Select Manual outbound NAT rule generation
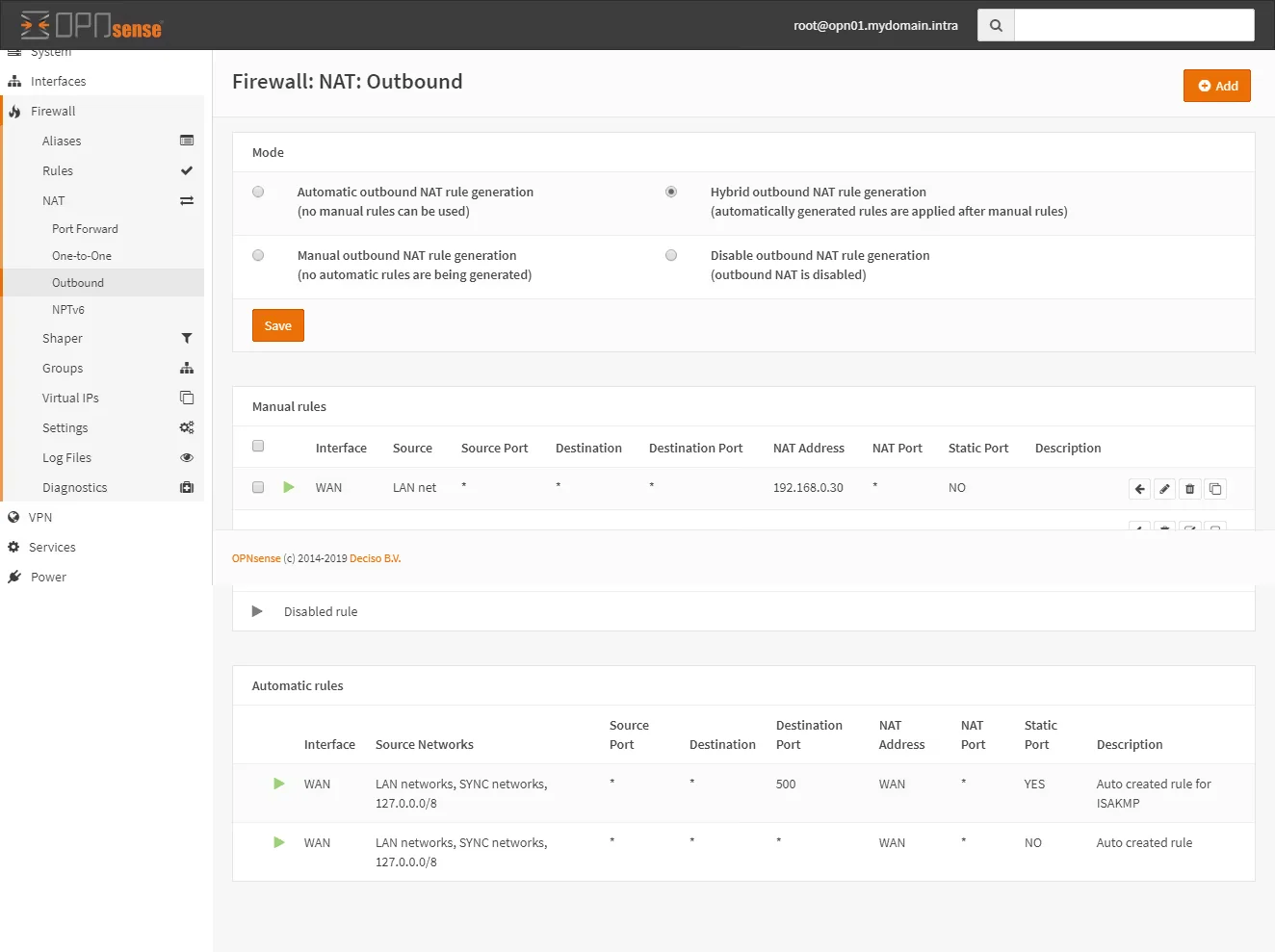The image size is (1275, 952). pos(258,255)
